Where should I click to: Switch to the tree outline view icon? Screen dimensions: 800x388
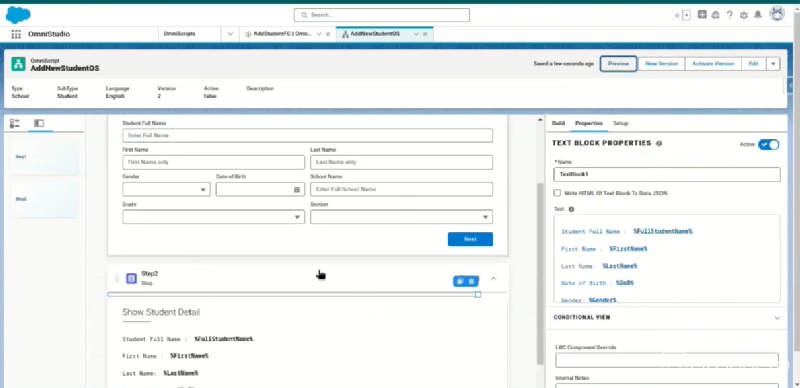pyautogui.click(x=15, y=123)
